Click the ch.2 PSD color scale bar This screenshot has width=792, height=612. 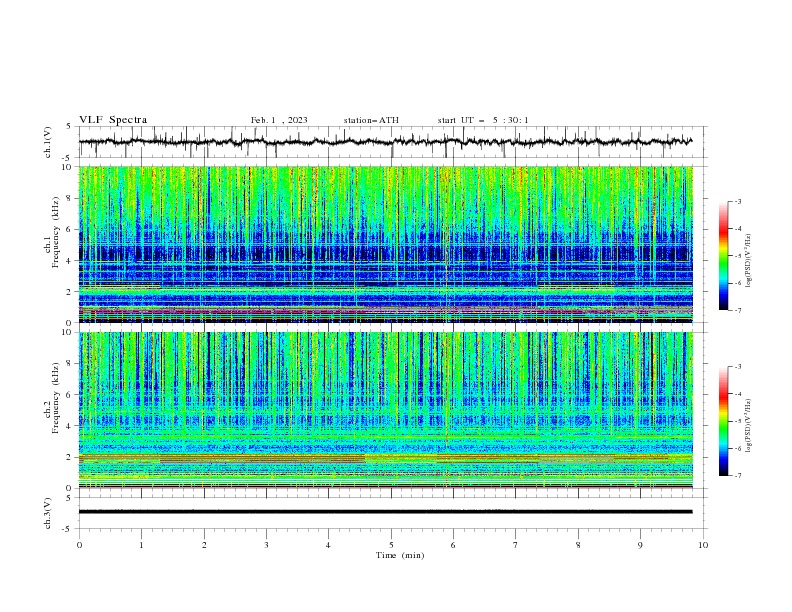(723, 421)
